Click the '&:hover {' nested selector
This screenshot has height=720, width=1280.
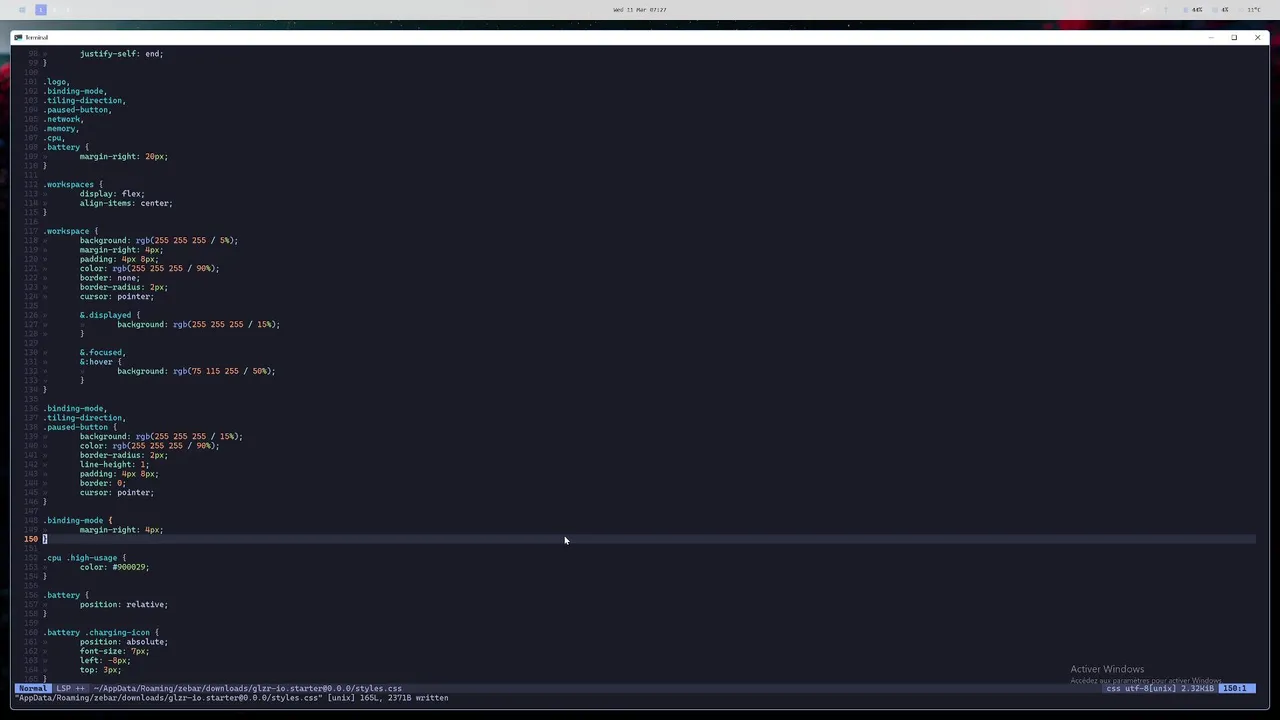pos(101,362)
